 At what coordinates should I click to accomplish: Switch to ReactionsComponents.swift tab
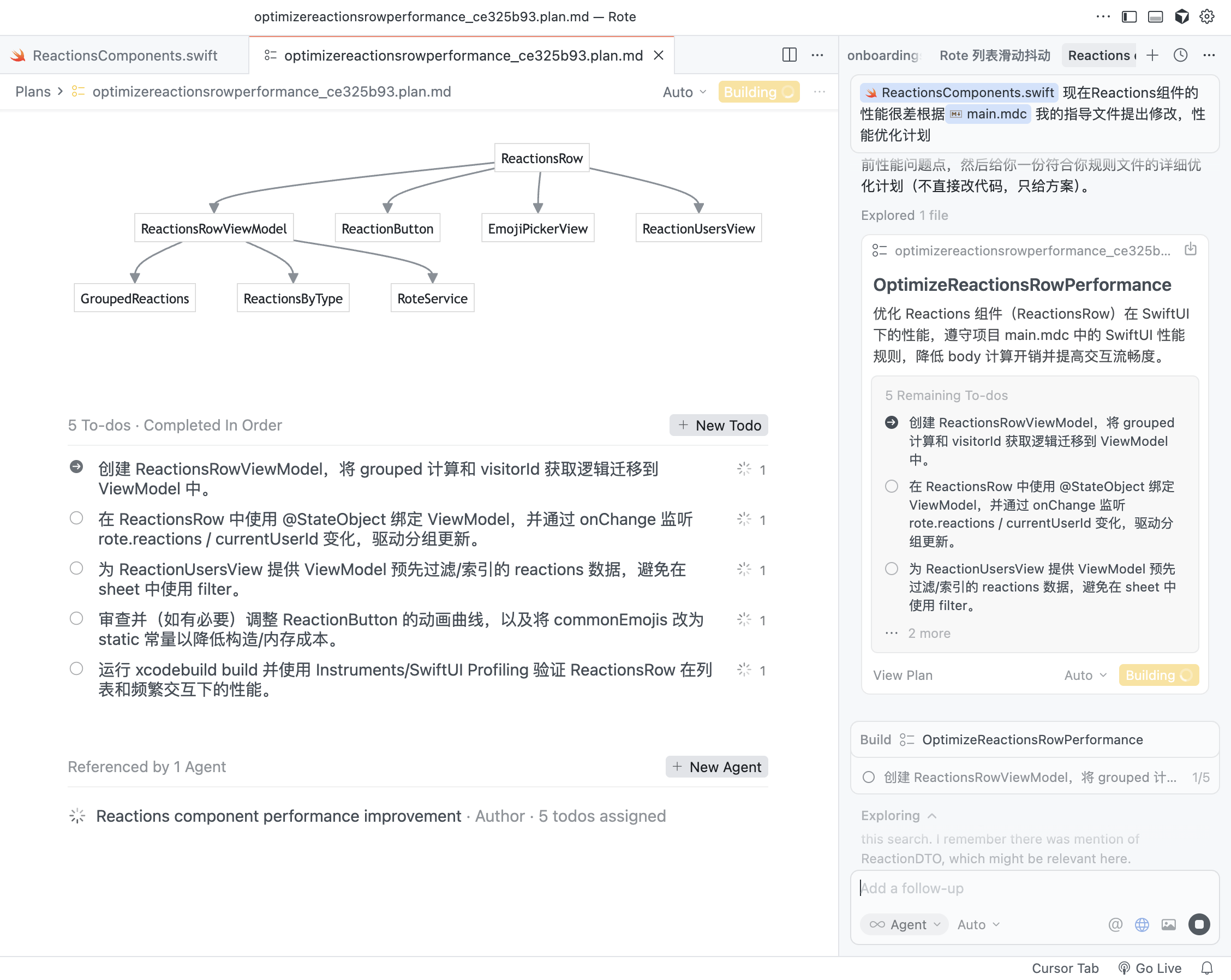click(124, 55)
